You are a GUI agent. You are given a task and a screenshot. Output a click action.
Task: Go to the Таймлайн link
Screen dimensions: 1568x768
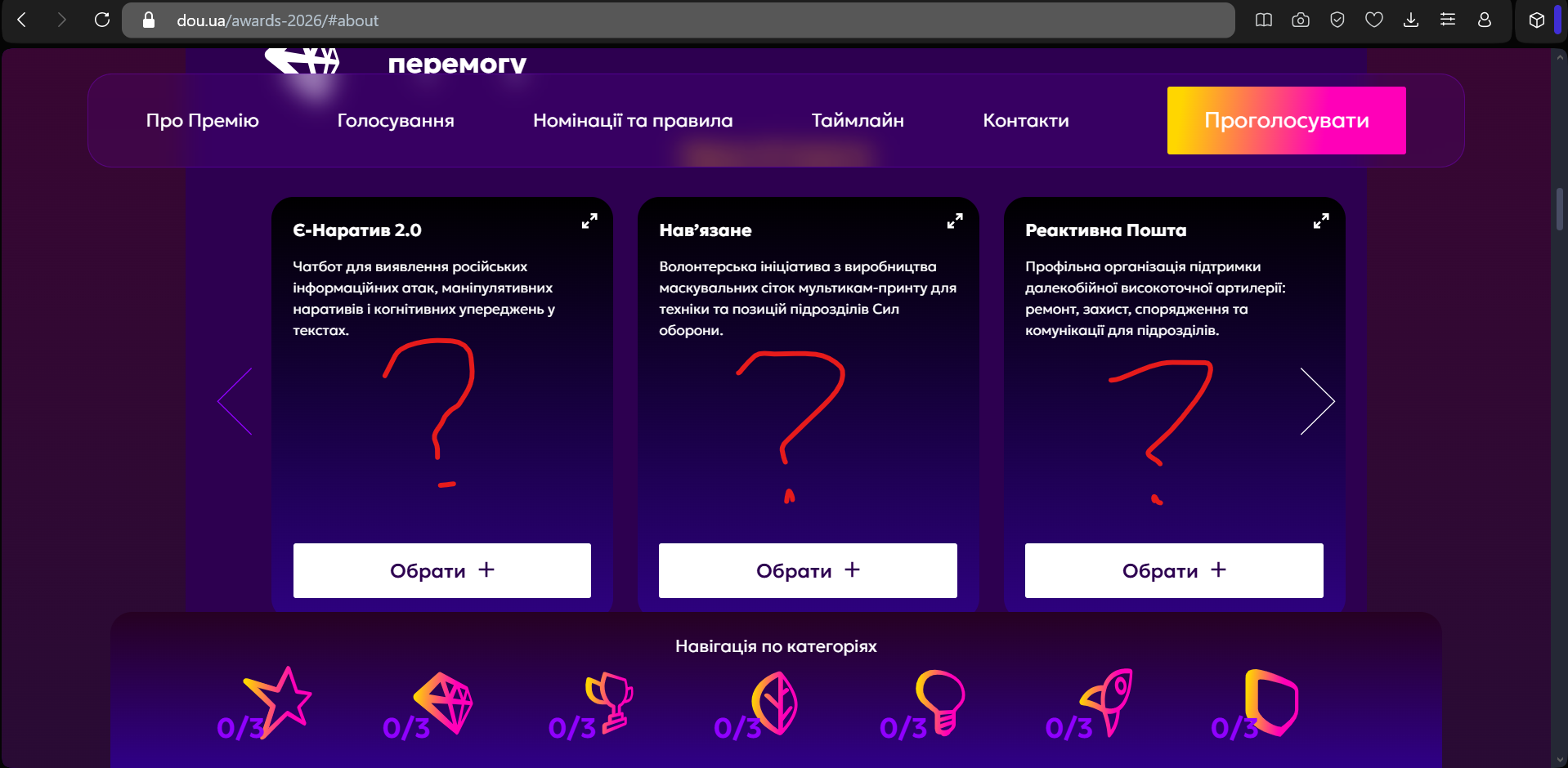[858, 120]
